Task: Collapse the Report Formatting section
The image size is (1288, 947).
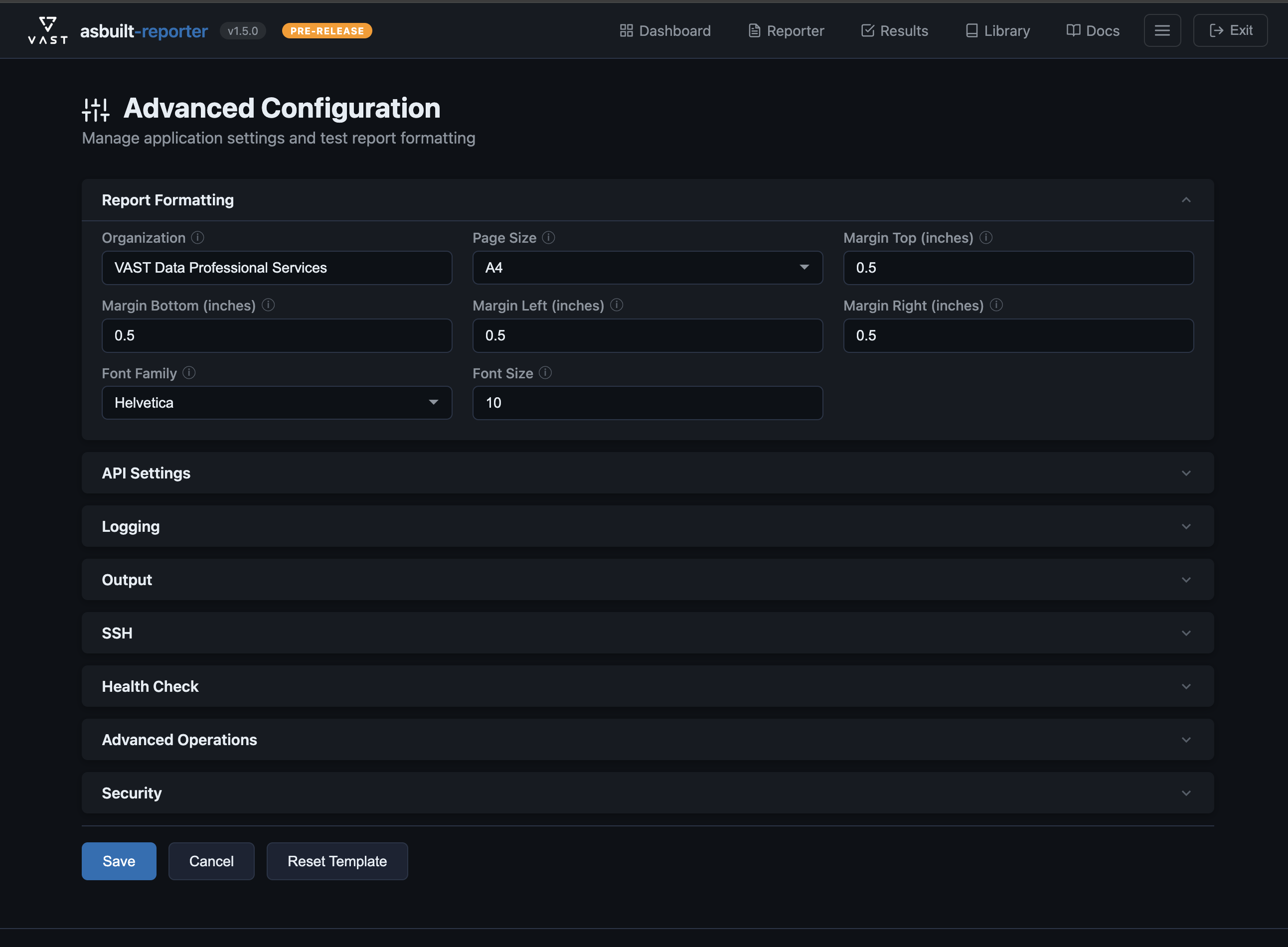Action: click(1185, 200)
